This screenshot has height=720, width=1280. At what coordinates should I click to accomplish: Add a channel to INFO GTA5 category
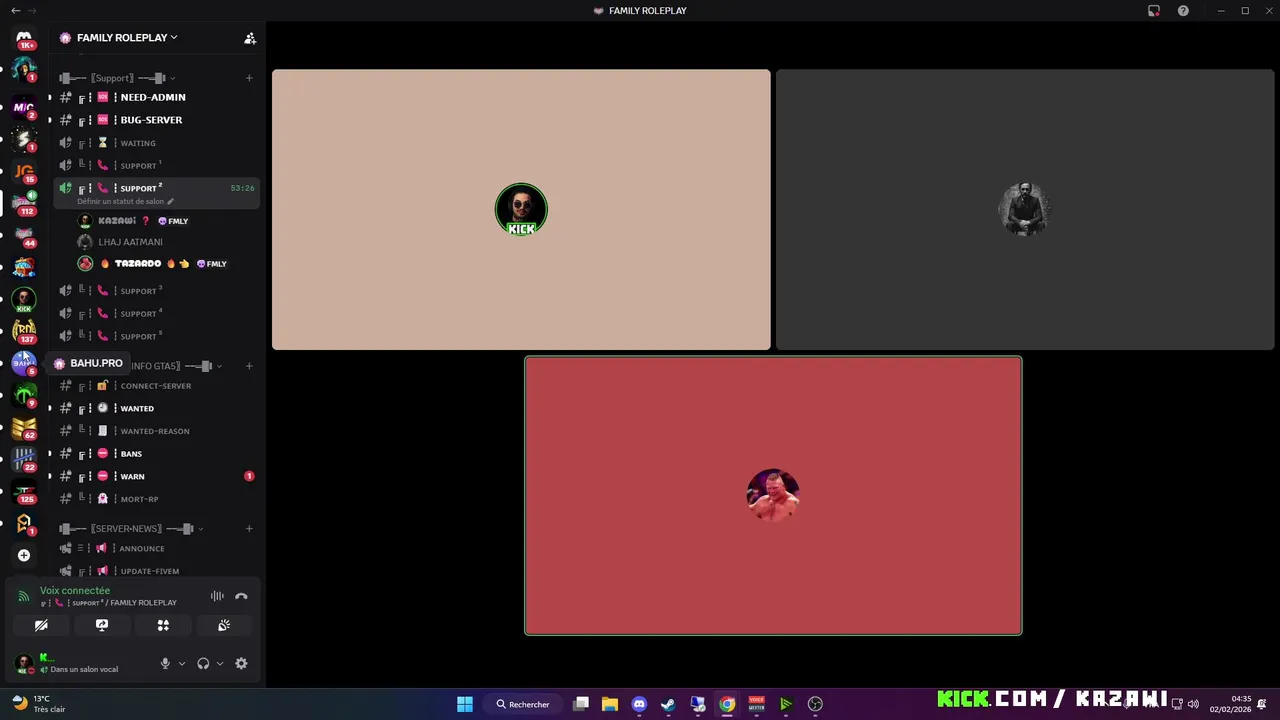point(249,366)
